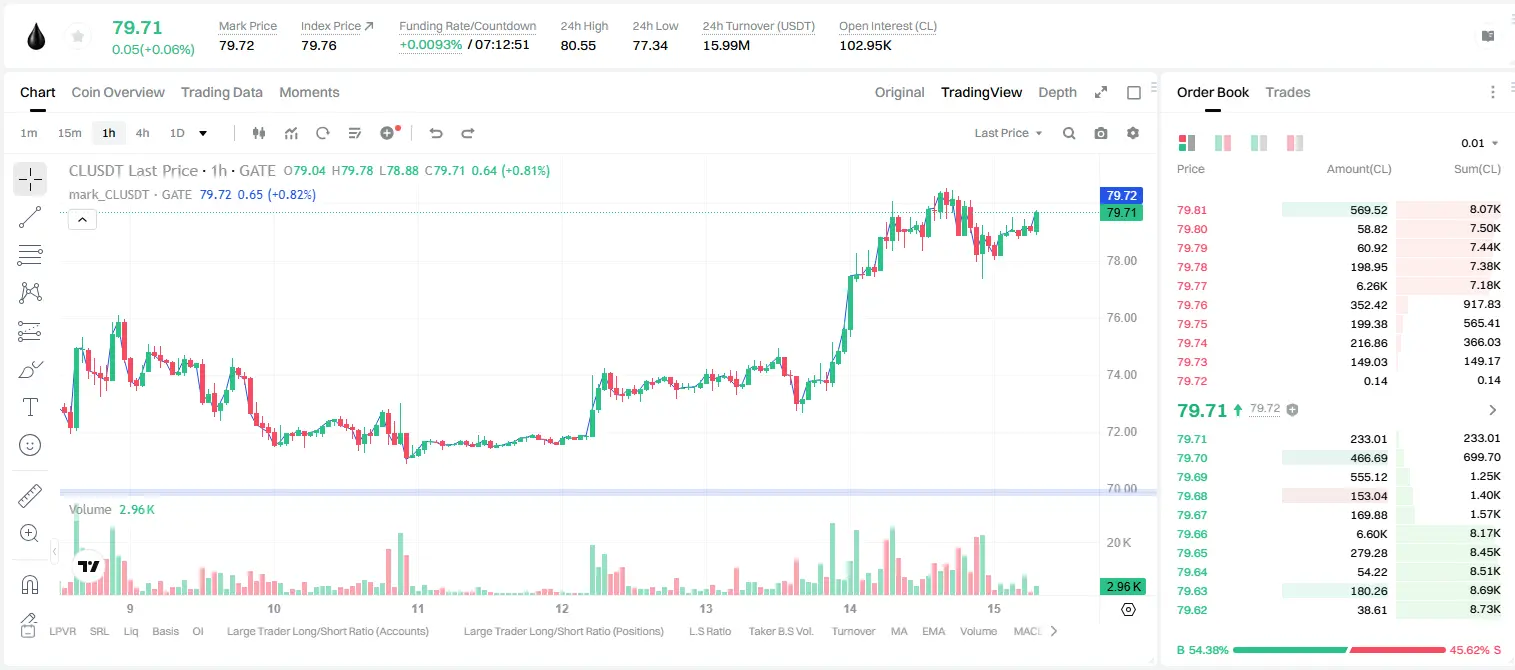Select the ruler measure tool

pos(30,496)
